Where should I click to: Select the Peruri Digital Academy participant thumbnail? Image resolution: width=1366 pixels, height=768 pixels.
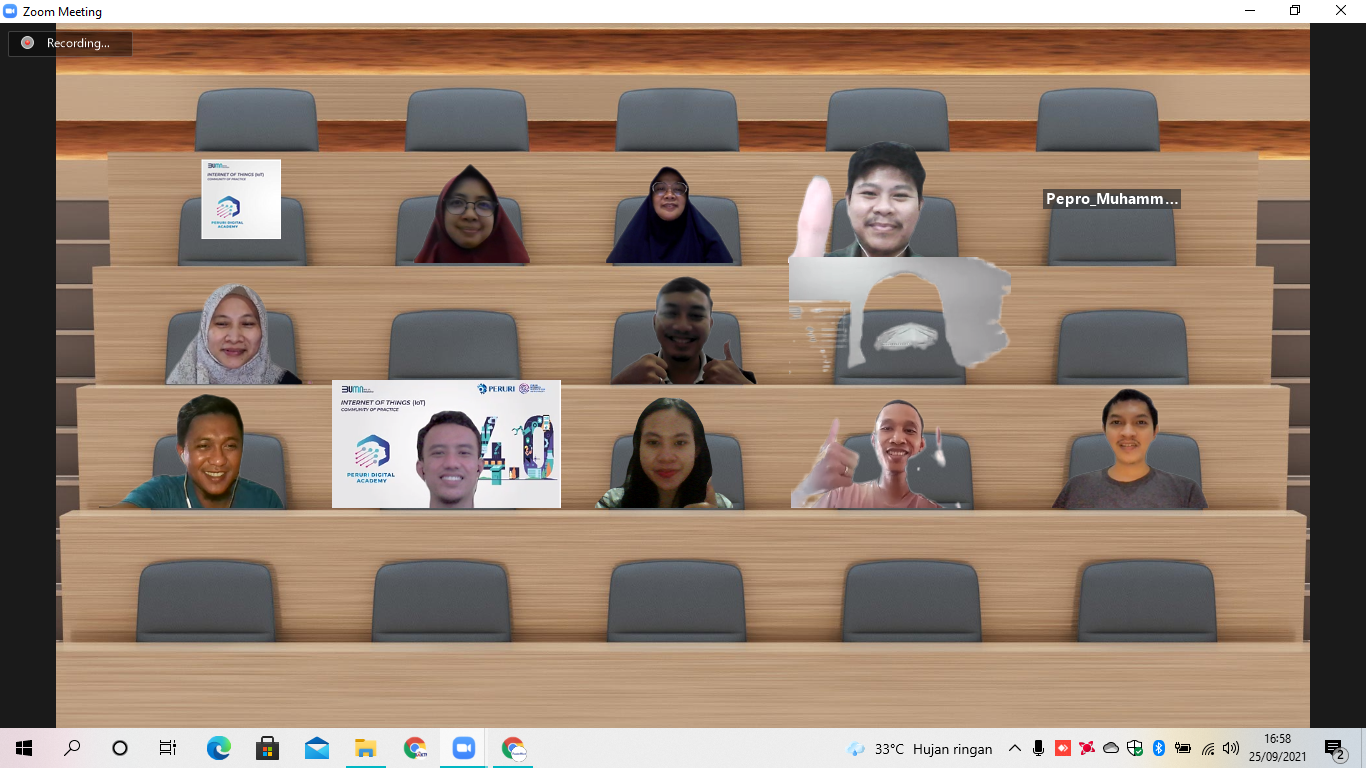[241, 199]
